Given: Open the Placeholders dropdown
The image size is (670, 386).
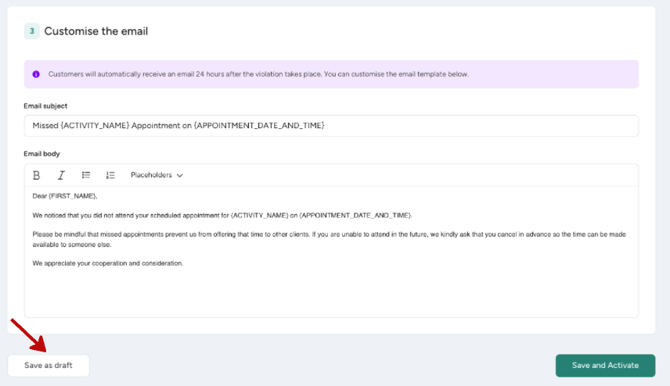Looking at the screenshot, I should pos(156,175).
